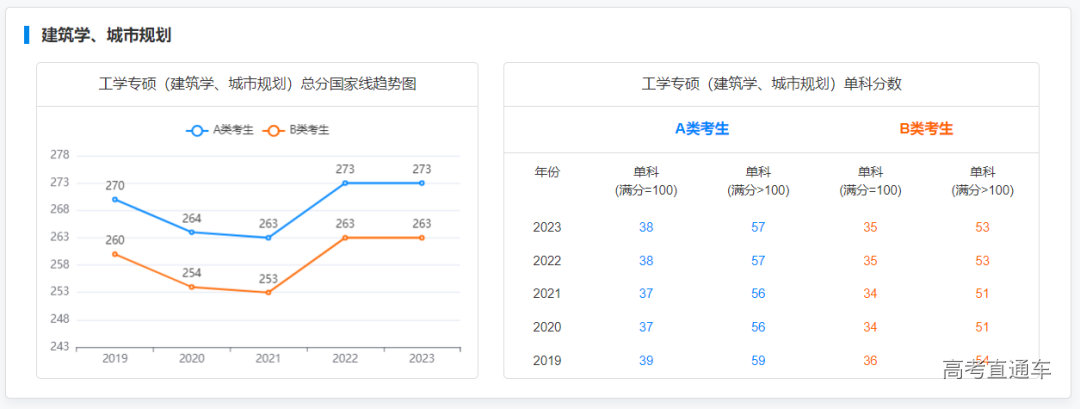The height and width of the screenshot is (409, 1080).
Task: Click the blue A类考生 table column header
Action: (x=702, y=129)
